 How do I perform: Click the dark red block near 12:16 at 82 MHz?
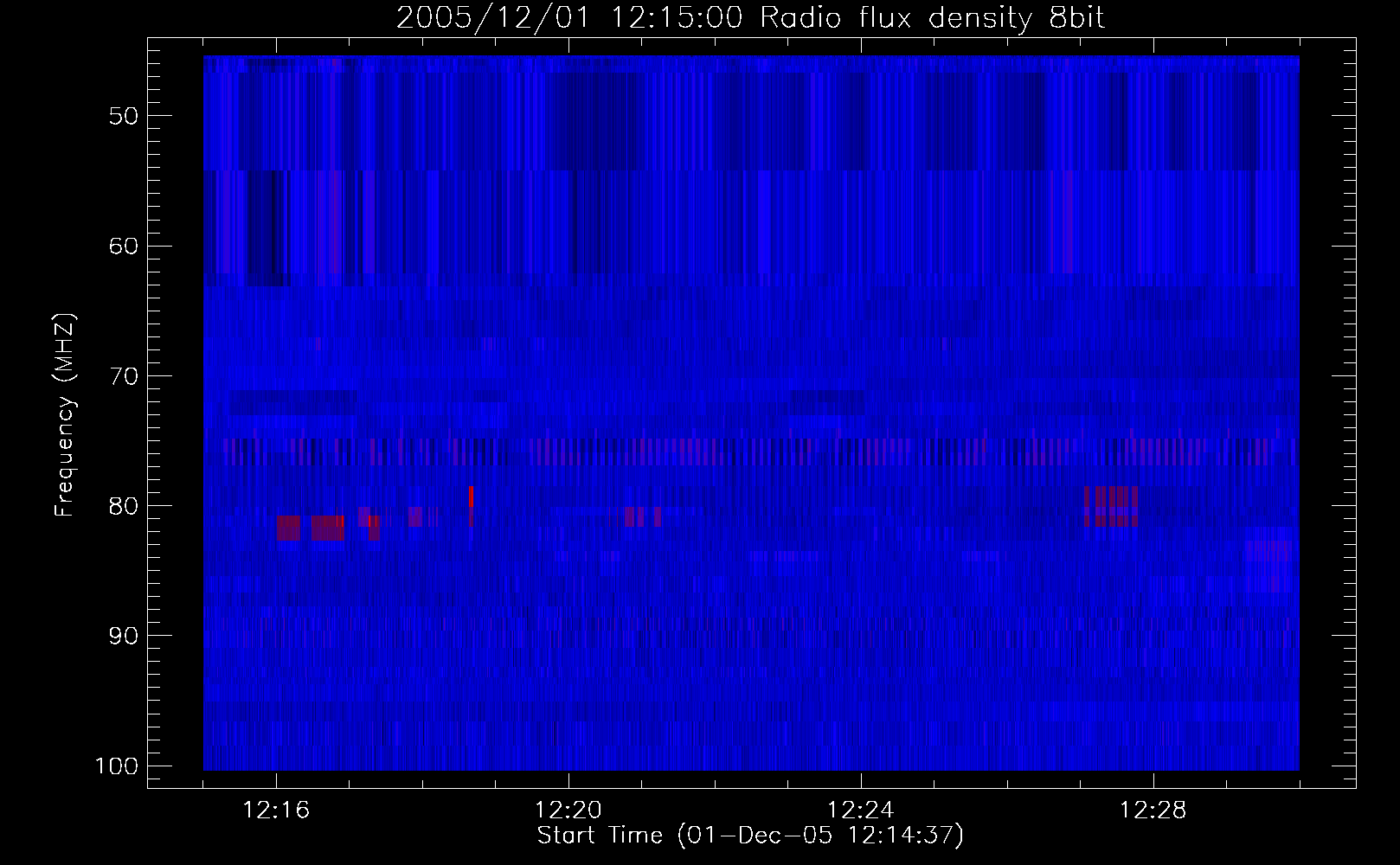point(288,528)
